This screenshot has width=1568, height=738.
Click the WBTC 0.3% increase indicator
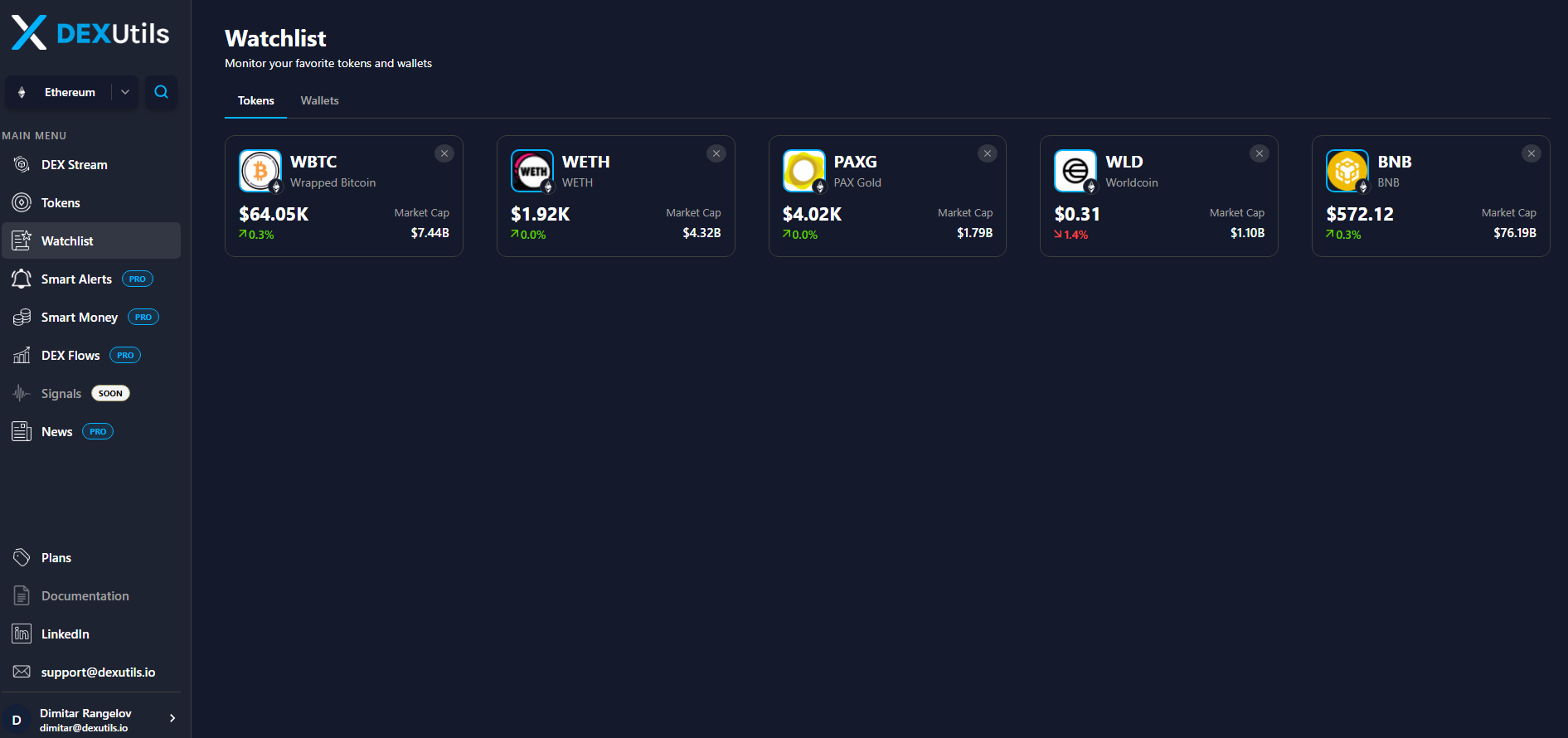tap(256, 235)
